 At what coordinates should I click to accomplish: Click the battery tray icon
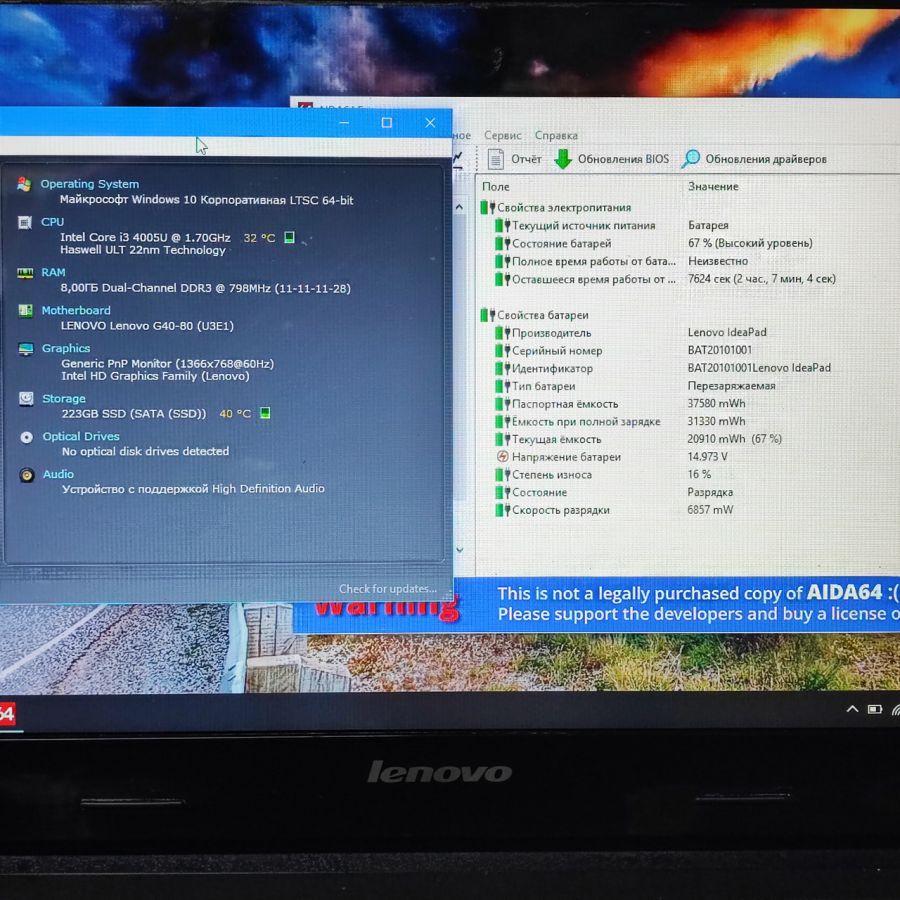[x=875, y=710]
